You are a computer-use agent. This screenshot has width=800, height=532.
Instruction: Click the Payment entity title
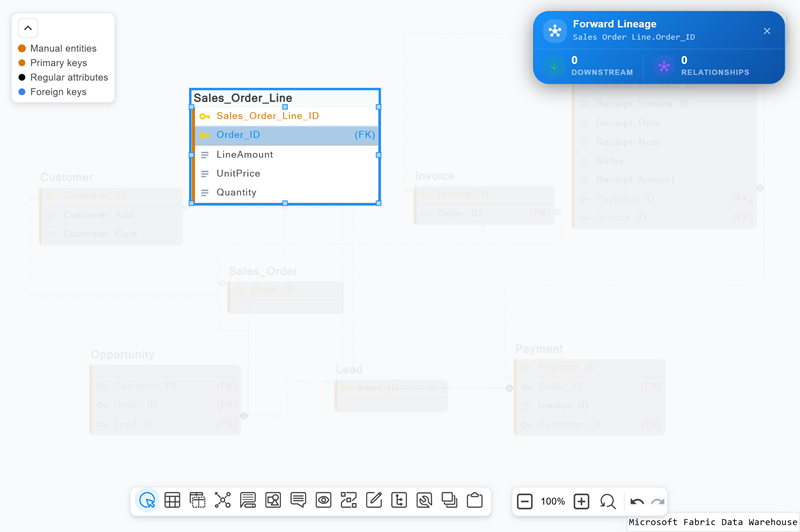pyautogui.click(x=539, y=349)
